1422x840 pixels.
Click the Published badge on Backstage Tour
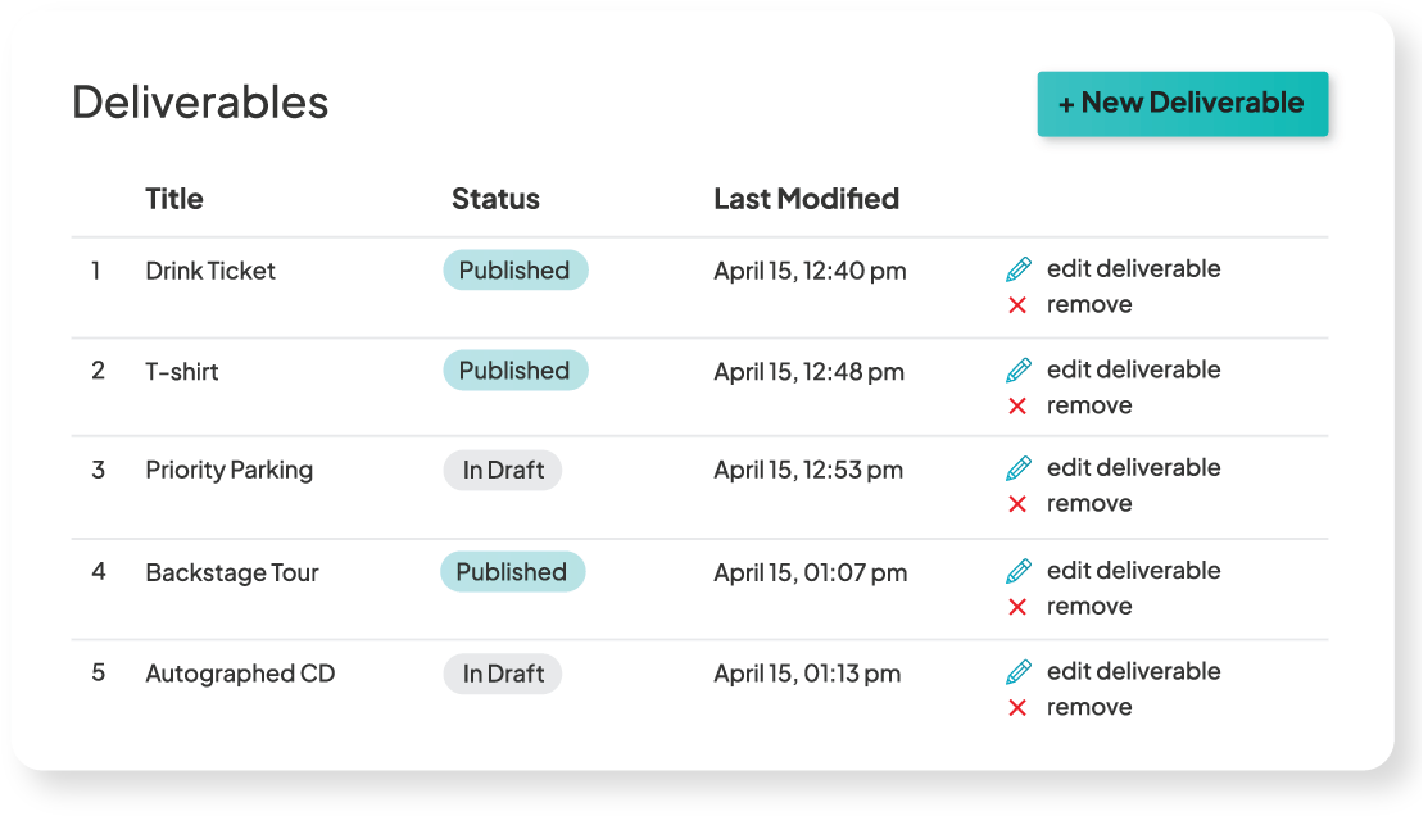(x=512, y=572)
